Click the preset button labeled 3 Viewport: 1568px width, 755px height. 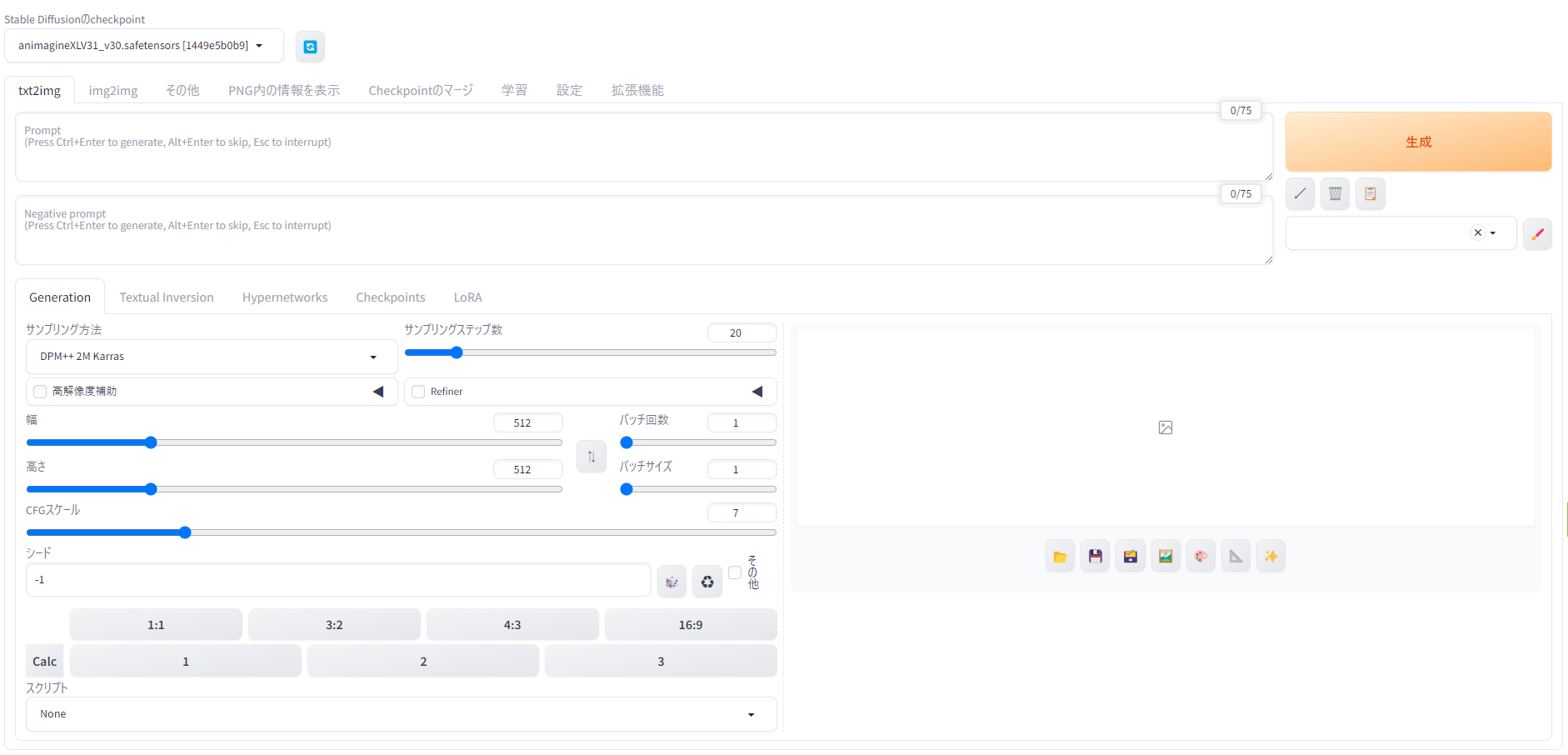coord(661,662)
